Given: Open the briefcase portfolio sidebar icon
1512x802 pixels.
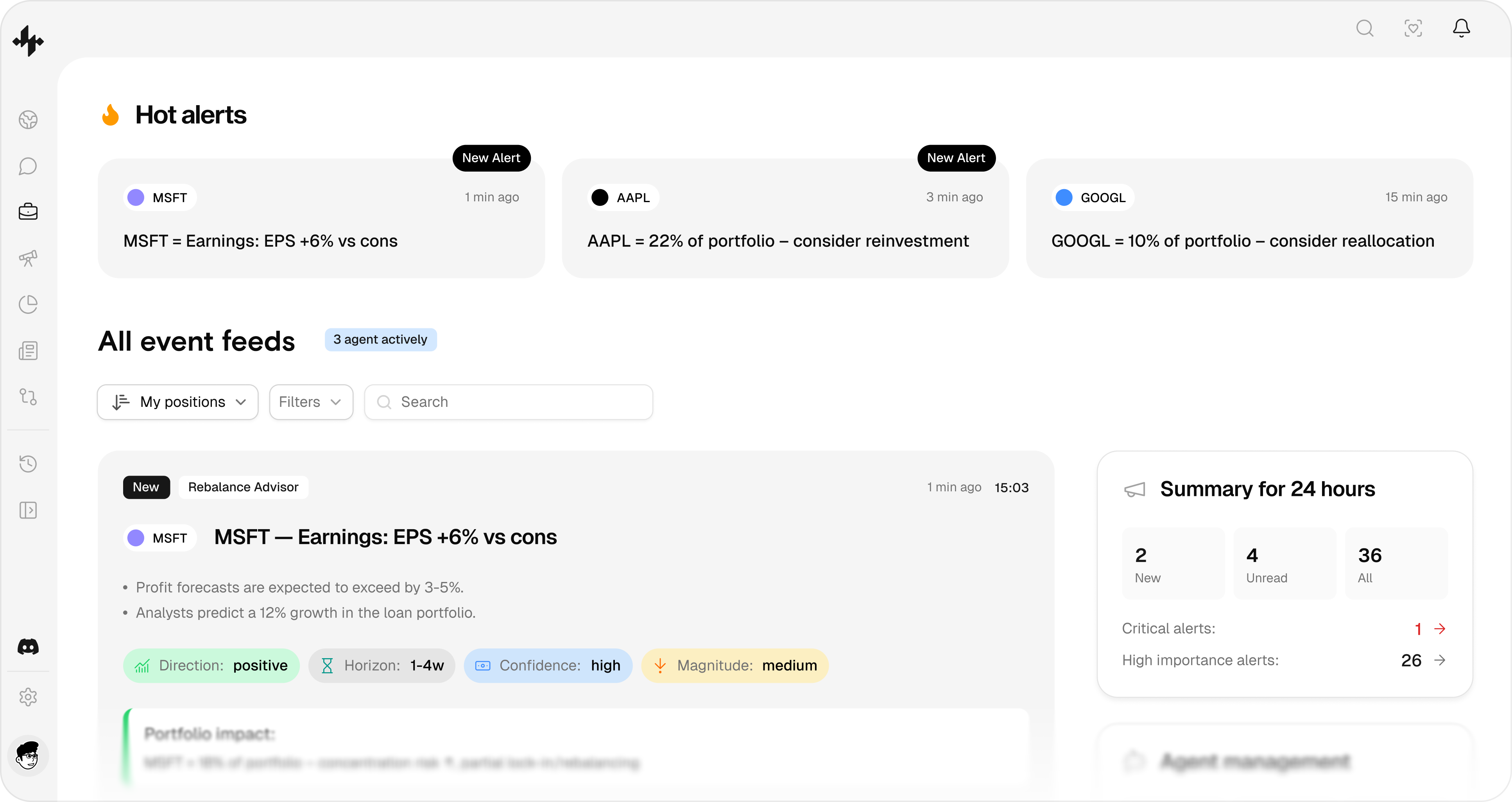Looking at the screenshot, I should click(x=28, y=212).
